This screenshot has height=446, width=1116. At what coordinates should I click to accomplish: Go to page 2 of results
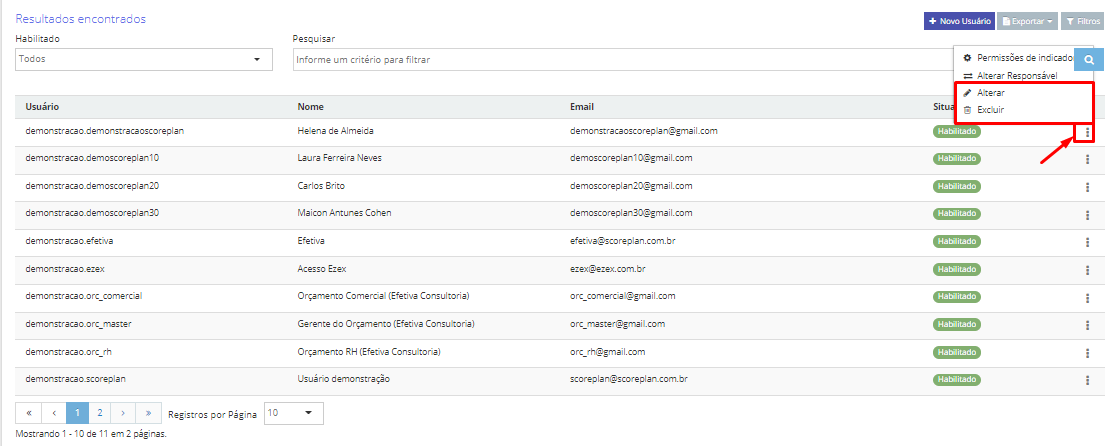(x=100, y=413)
